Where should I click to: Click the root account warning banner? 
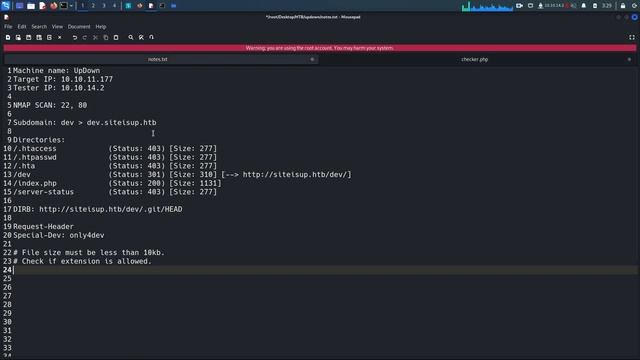(x=320, y=48)
